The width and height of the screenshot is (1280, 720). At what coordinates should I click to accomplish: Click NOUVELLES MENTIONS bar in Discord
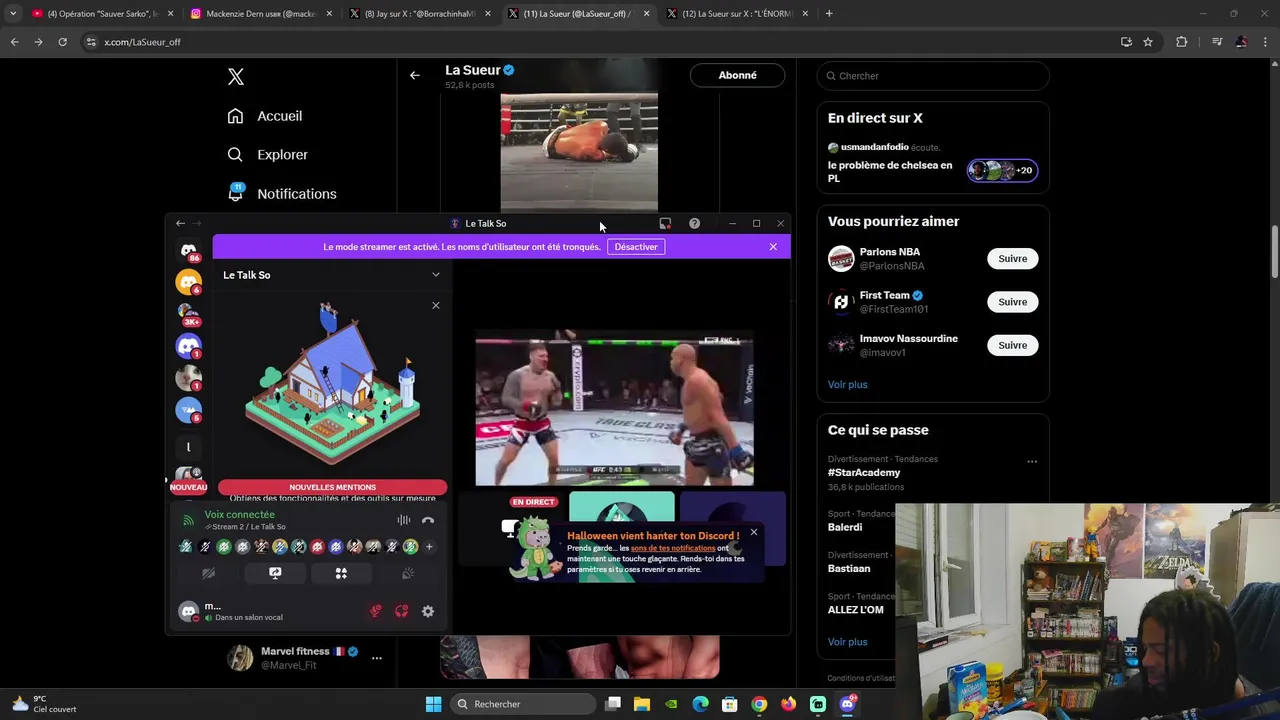point(332,487)
